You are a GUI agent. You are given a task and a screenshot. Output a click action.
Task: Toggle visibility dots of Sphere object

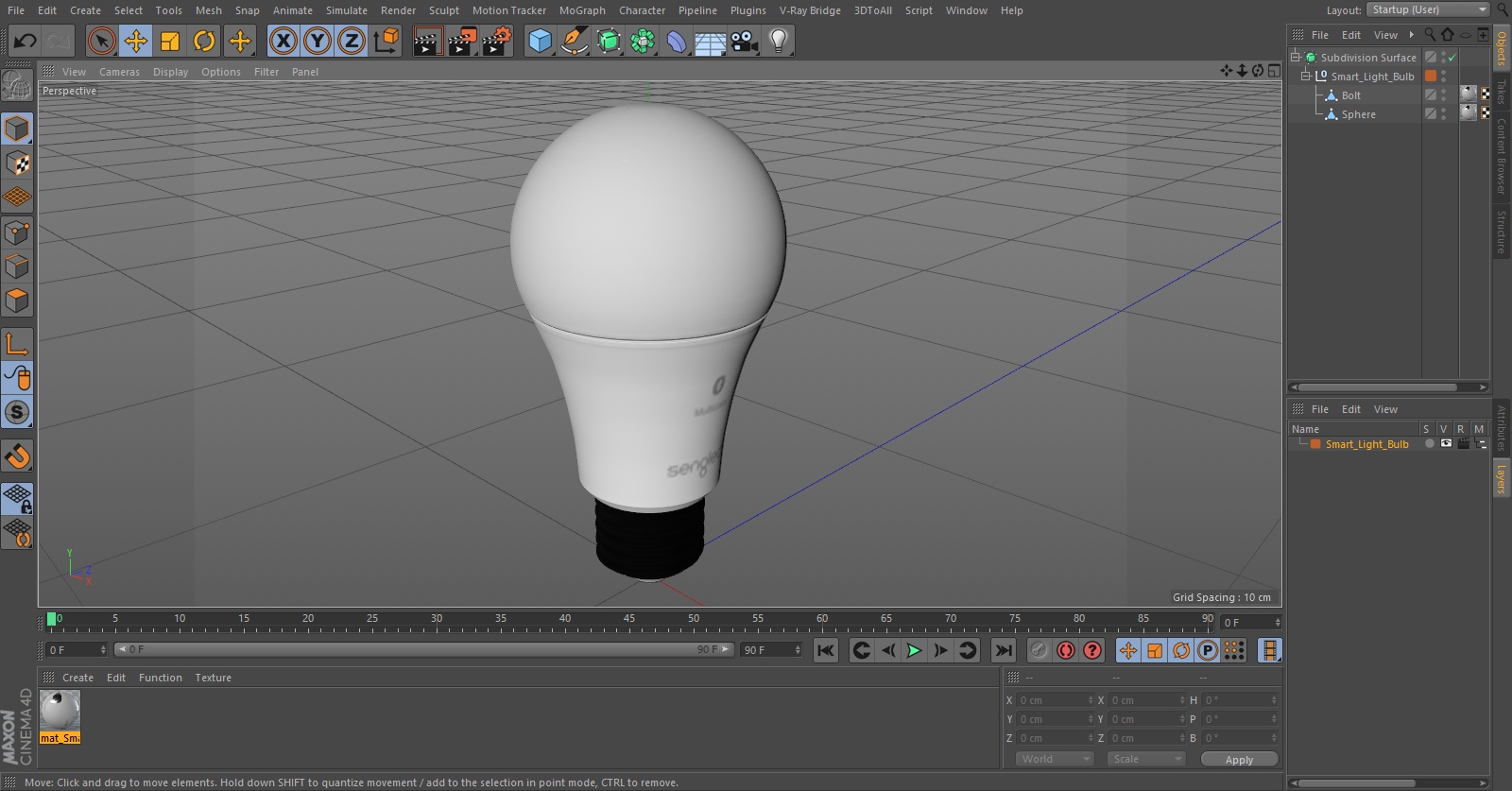click(x=1443, y=114)
